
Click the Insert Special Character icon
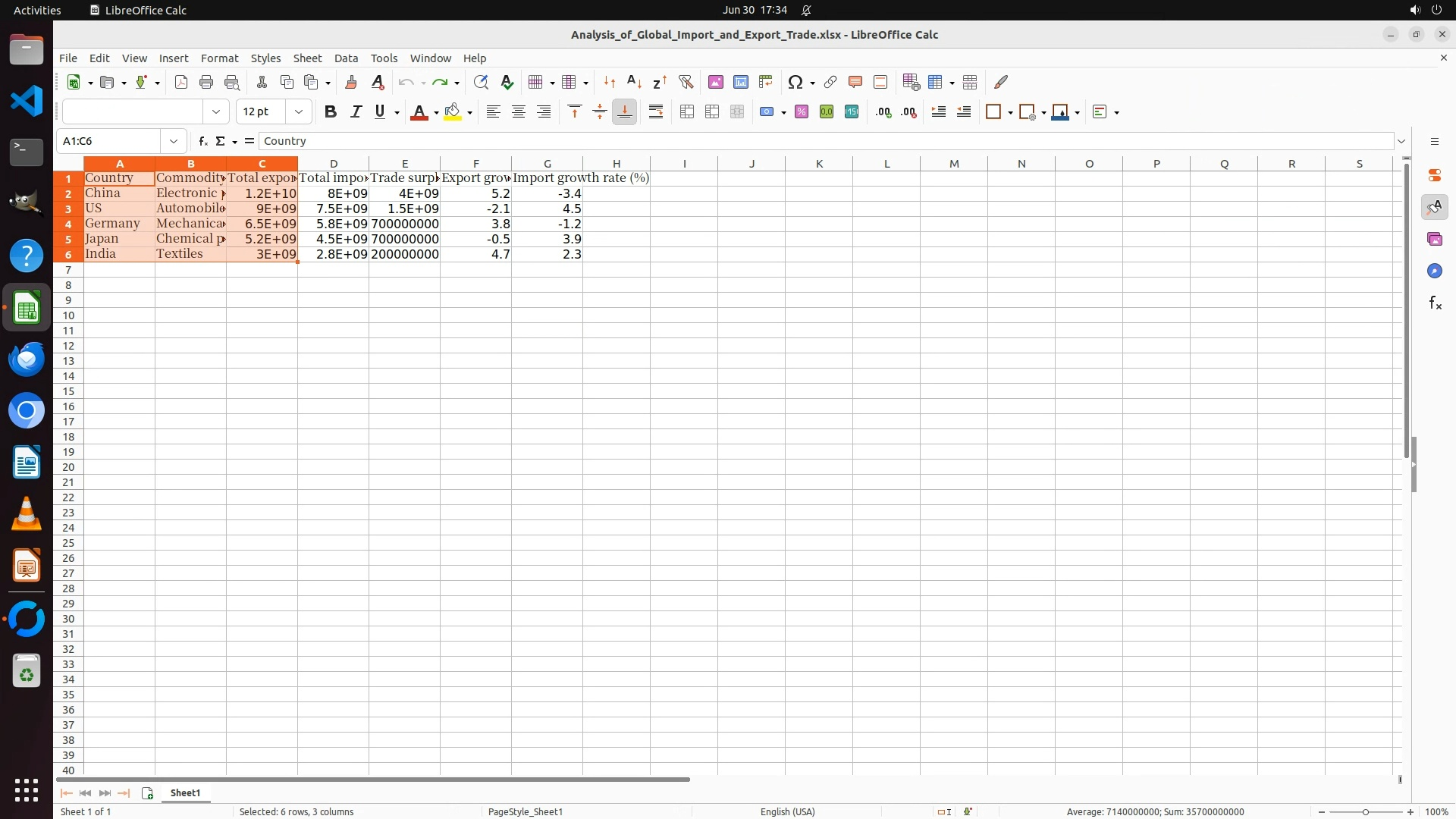pyautogui.click(x=795, y=82)
